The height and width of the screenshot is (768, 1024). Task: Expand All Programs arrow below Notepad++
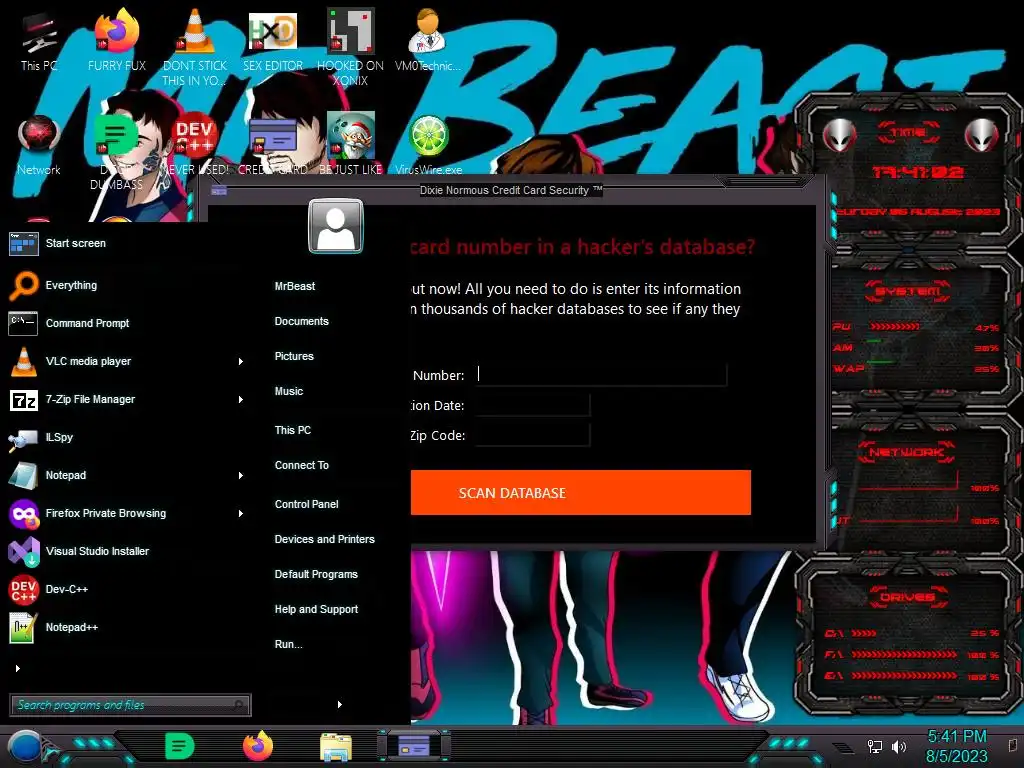point(18,668)
